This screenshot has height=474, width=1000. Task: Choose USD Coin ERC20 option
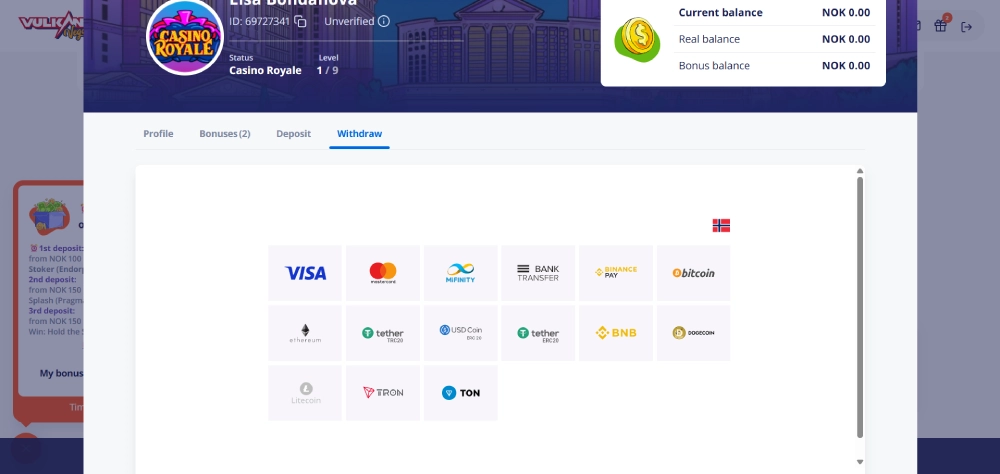coord(460,333)
